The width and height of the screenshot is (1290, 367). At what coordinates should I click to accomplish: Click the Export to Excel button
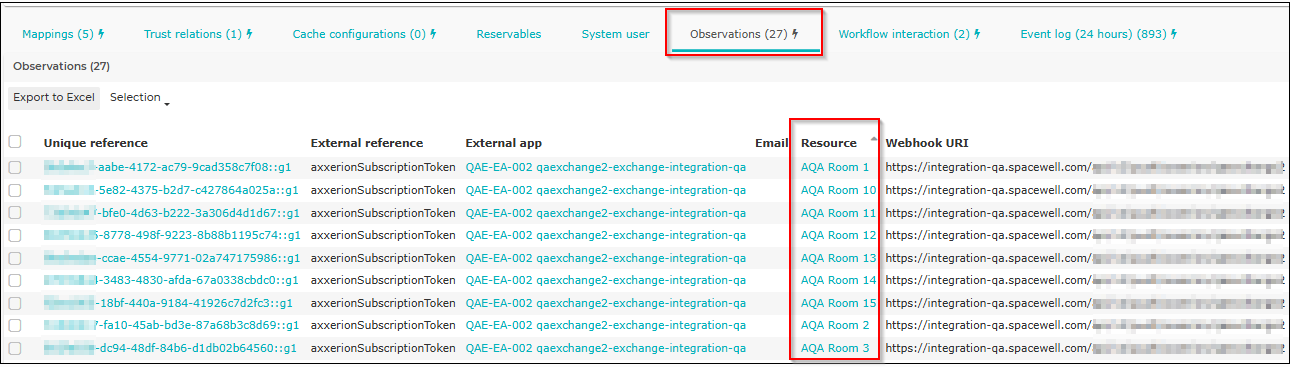(54, 98)
